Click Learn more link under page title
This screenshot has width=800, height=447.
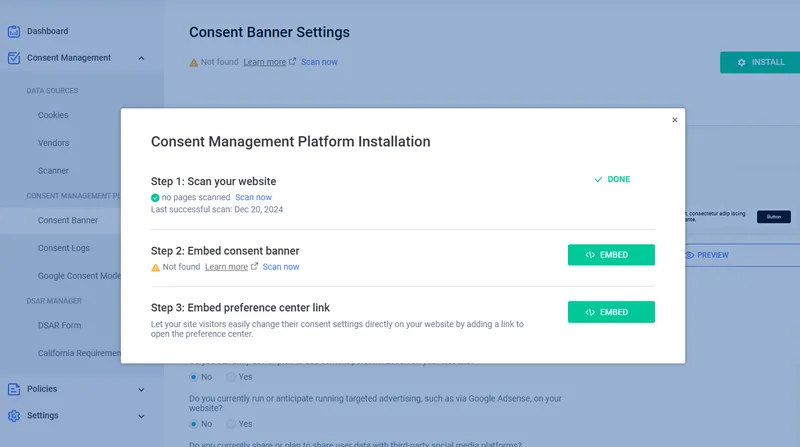point(264,62)
